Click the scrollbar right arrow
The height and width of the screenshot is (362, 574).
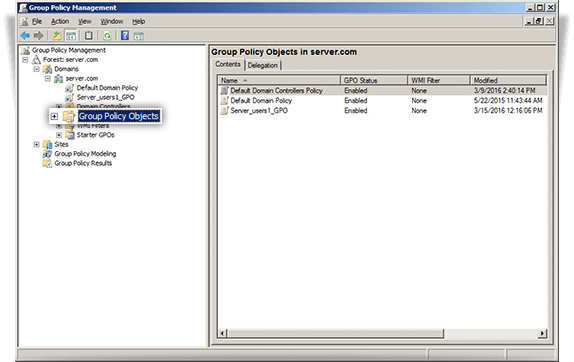tap(542, 333)
